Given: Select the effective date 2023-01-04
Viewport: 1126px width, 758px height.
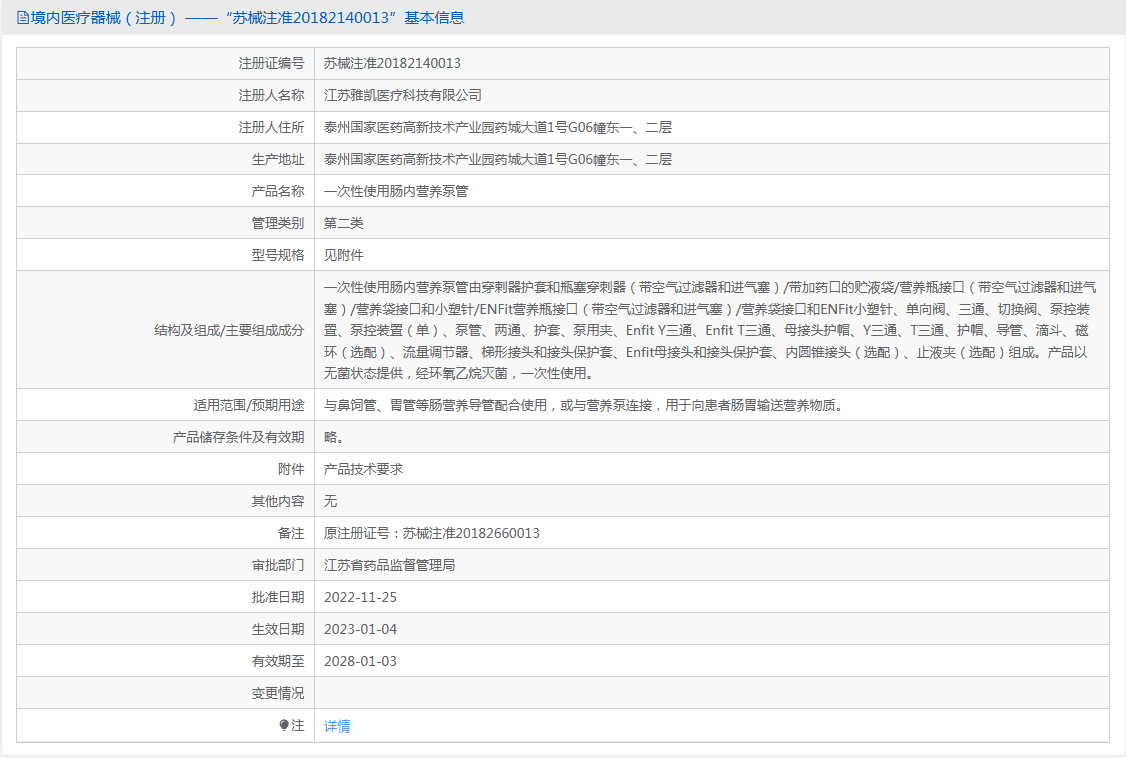Looking at the screenshot, I should (x=360, y=629).
